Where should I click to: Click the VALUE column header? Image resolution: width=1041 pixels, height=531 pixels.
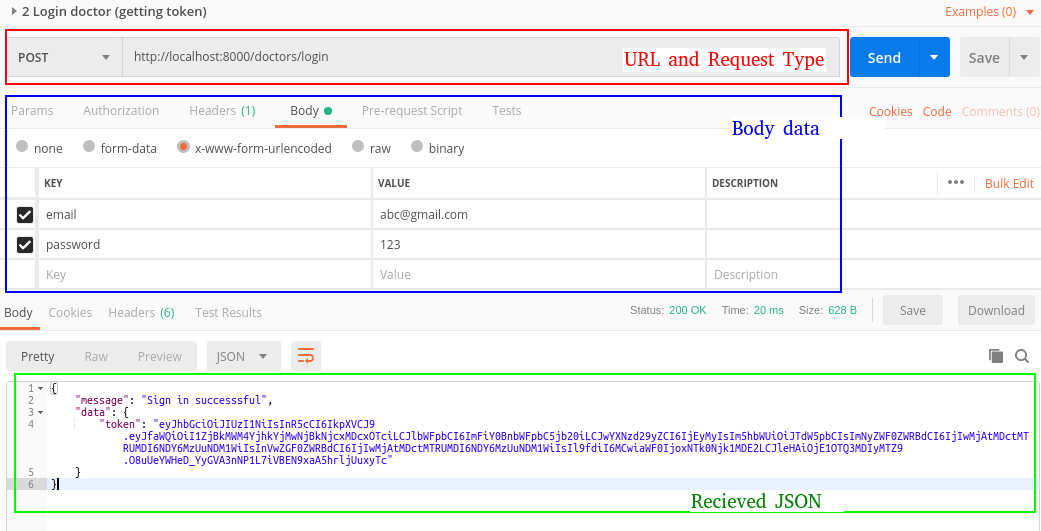394,183
